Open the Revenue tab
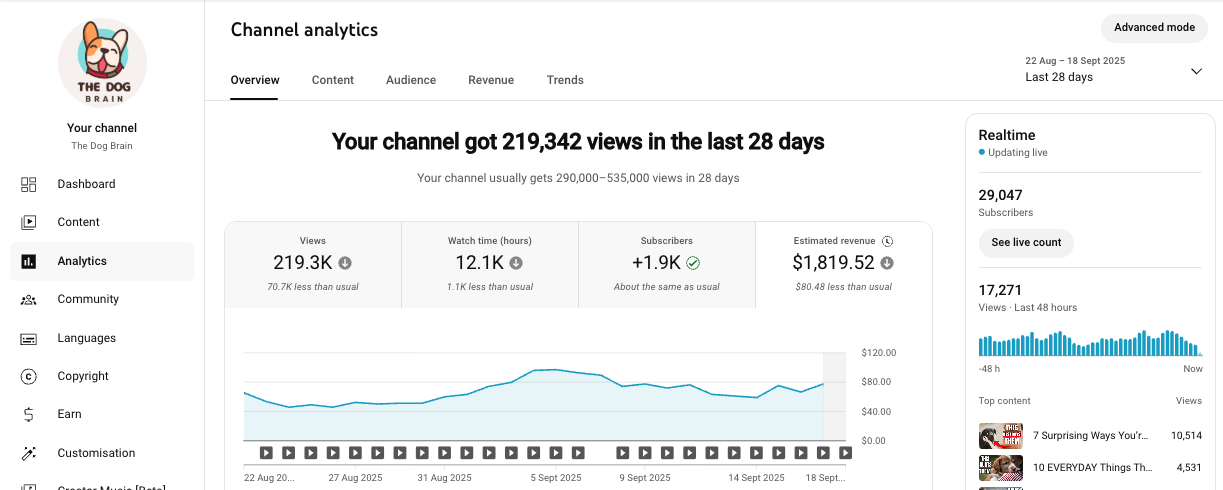 coord(491,80)
